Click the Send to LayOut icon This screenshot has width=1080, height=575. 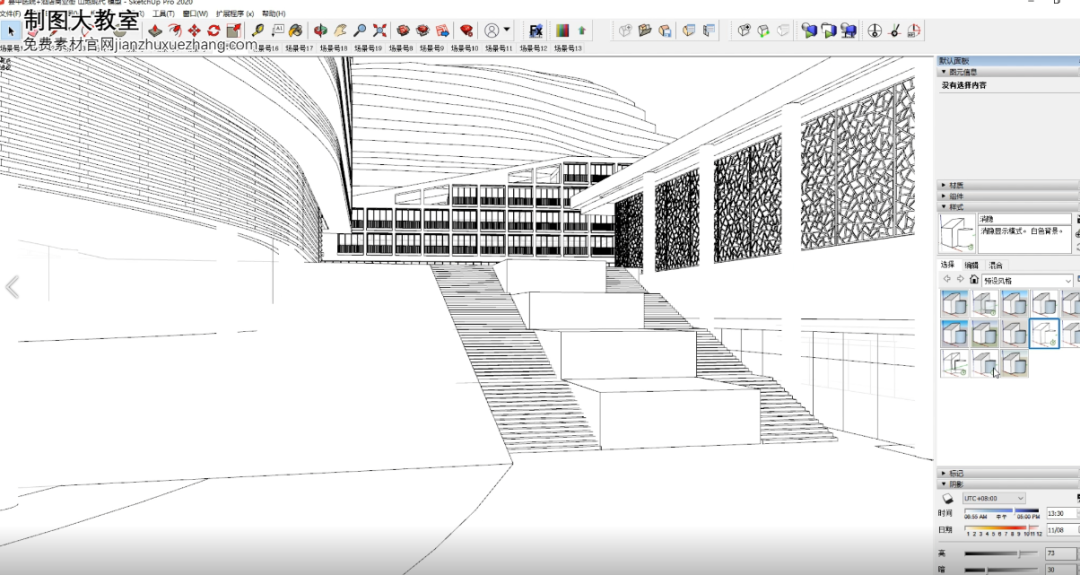tap(442, 30)
